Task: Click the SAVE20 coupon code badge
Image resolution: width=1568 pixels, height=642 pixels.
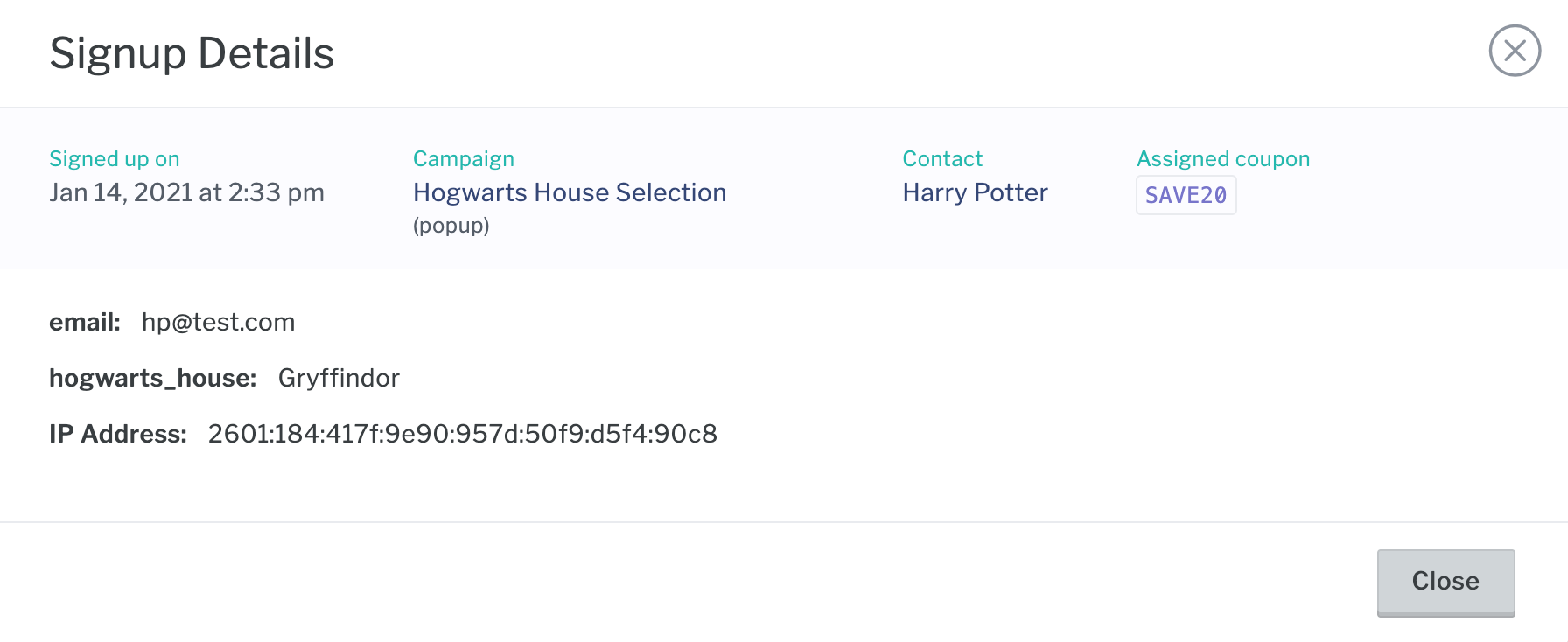Action: click(1186, 195)
